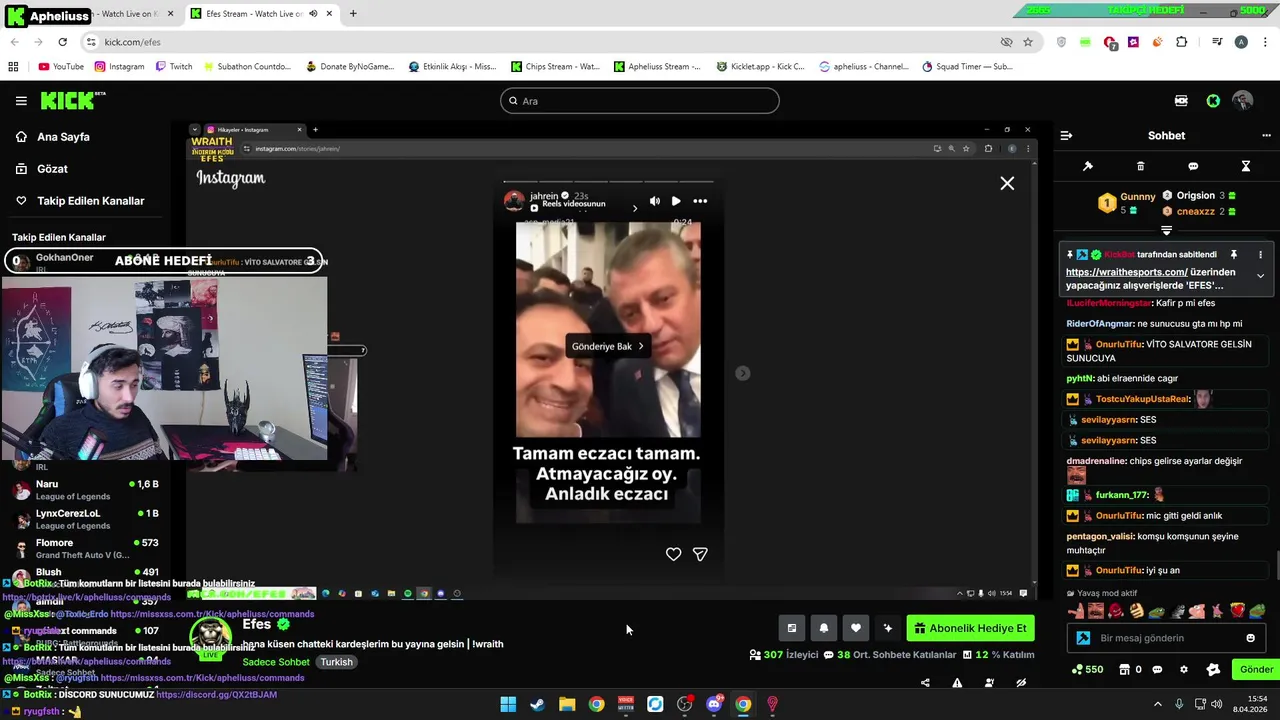Reload the page
The image size is (1280, 720).
62,42
